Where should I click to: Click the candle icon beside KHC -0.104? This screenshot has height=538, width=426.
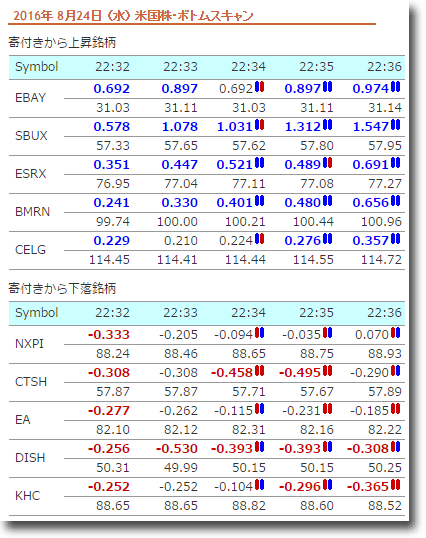(x=259, y=485)
